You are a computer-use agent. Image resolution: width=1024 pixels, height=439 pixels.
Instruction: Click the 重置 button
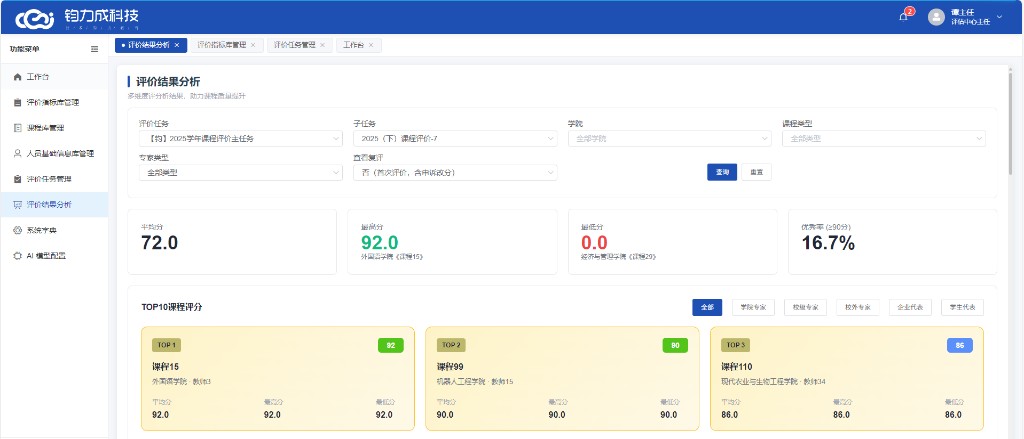coord(756,172)
